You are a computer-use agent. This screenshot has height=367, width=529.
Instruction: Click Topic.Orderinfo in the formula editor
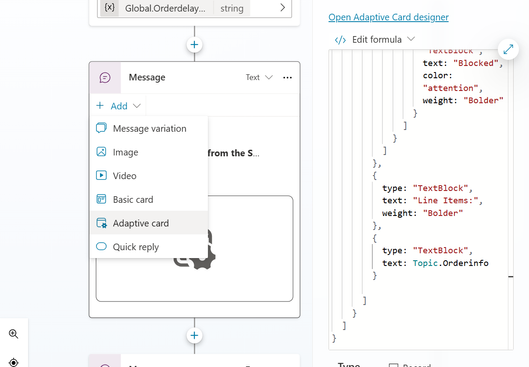pos(450,263)
